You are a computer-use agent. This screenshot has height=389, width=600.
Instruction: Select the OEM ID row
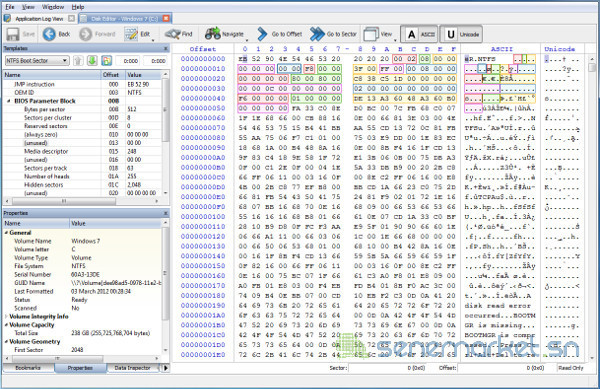82,93
